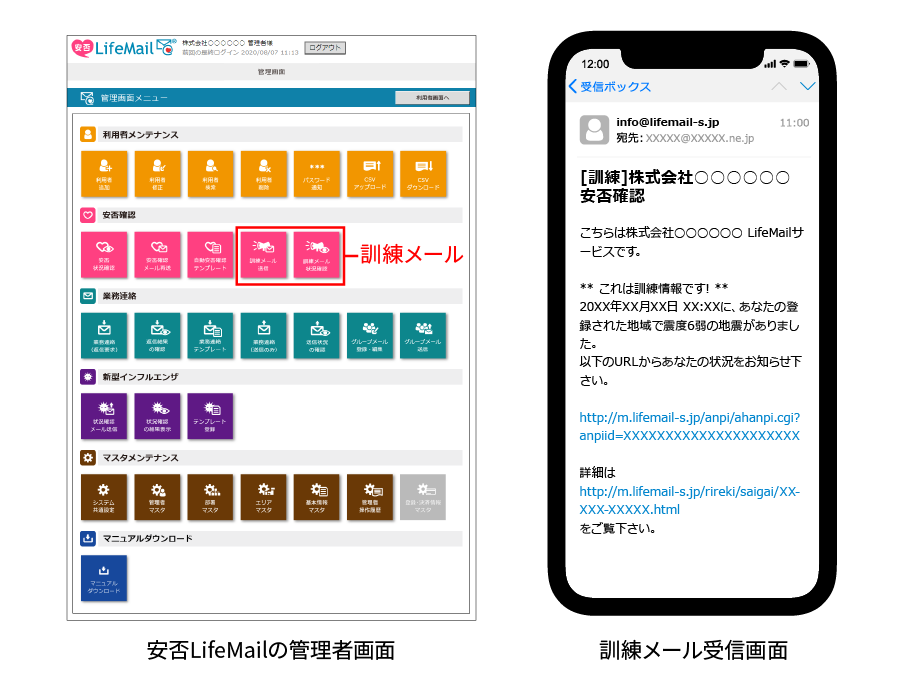Tap the sender avatar icon
The image size is (900, 681).
(x=594, y=130)
